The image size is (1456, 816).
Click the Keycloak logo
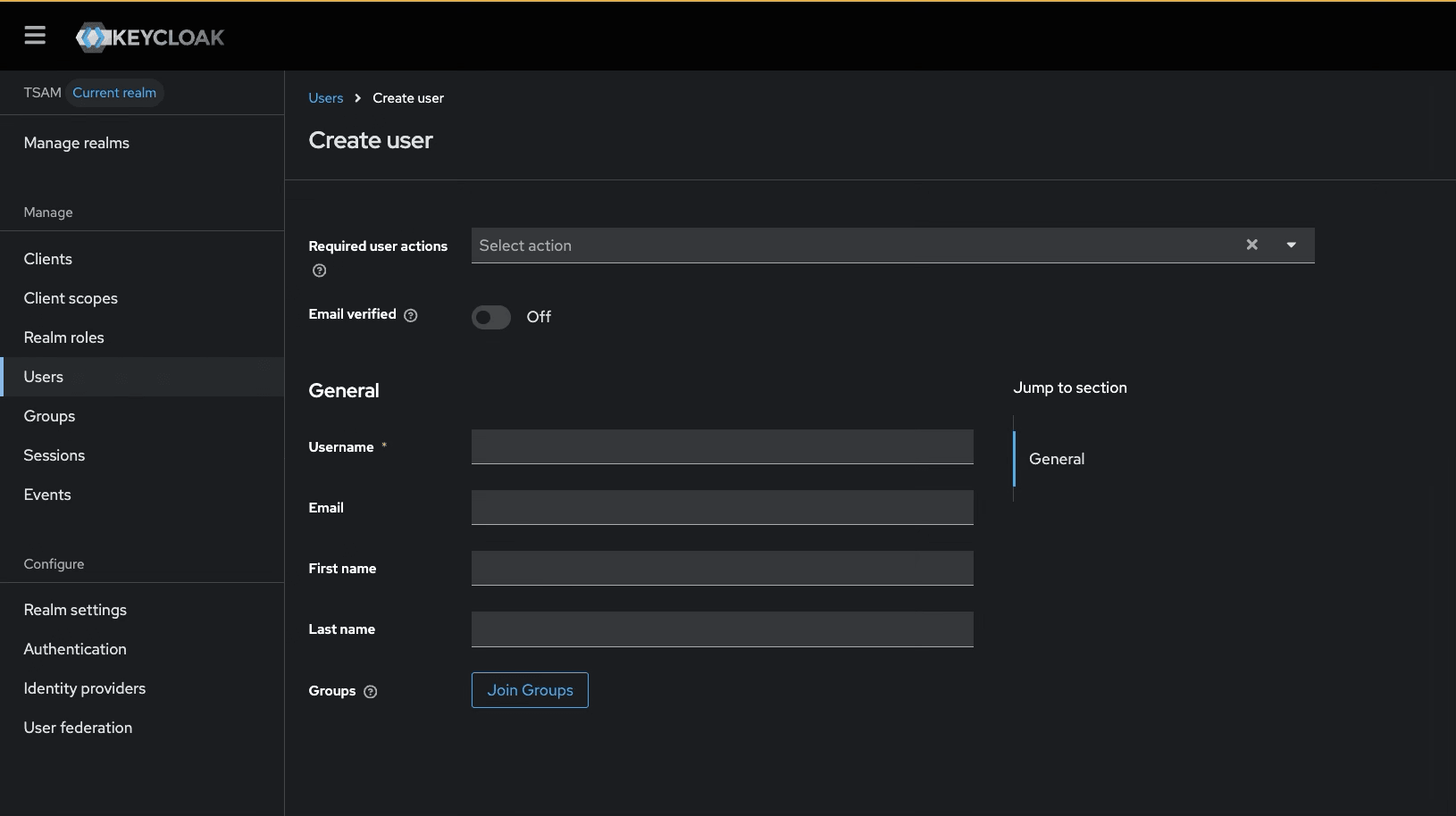click(150, 37)
